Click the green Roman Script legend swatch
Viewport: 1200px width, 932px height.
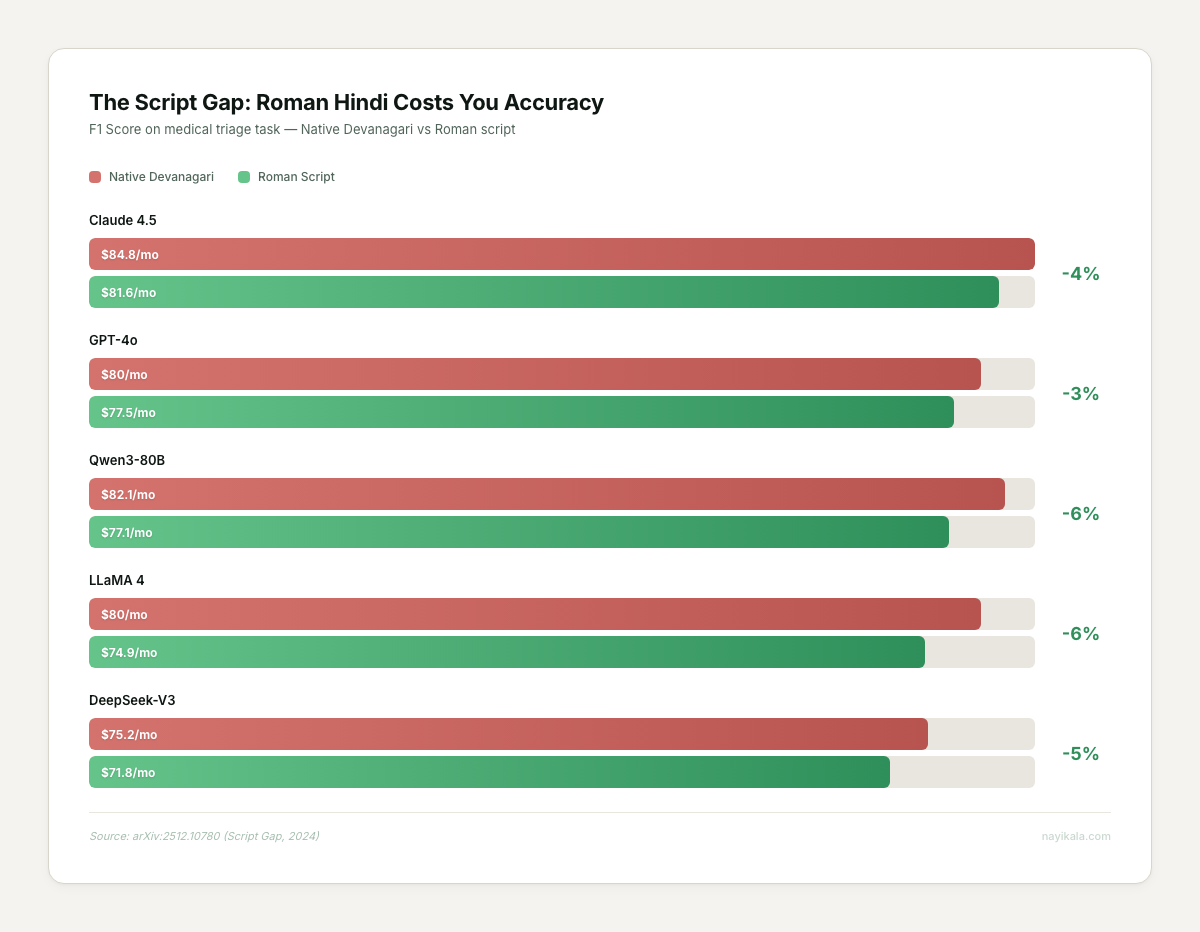click(244, 177)
